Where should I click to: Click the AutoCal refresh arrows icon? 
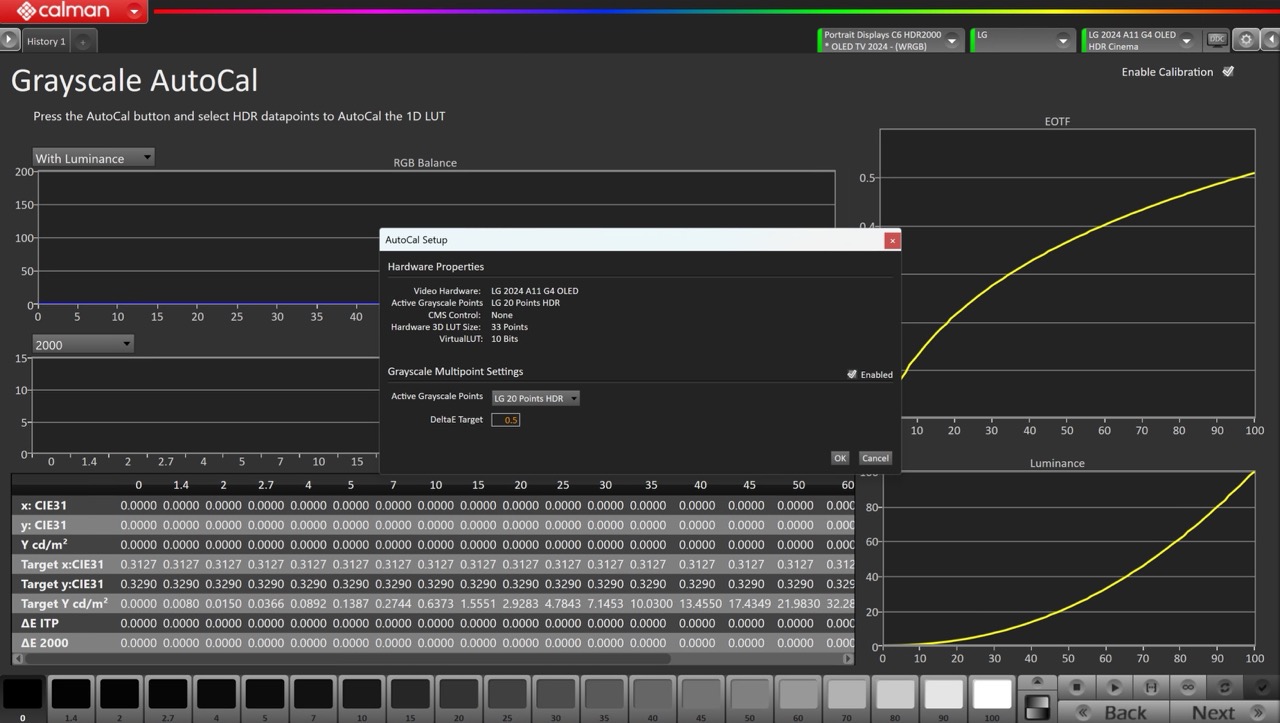pos(1224,687)
